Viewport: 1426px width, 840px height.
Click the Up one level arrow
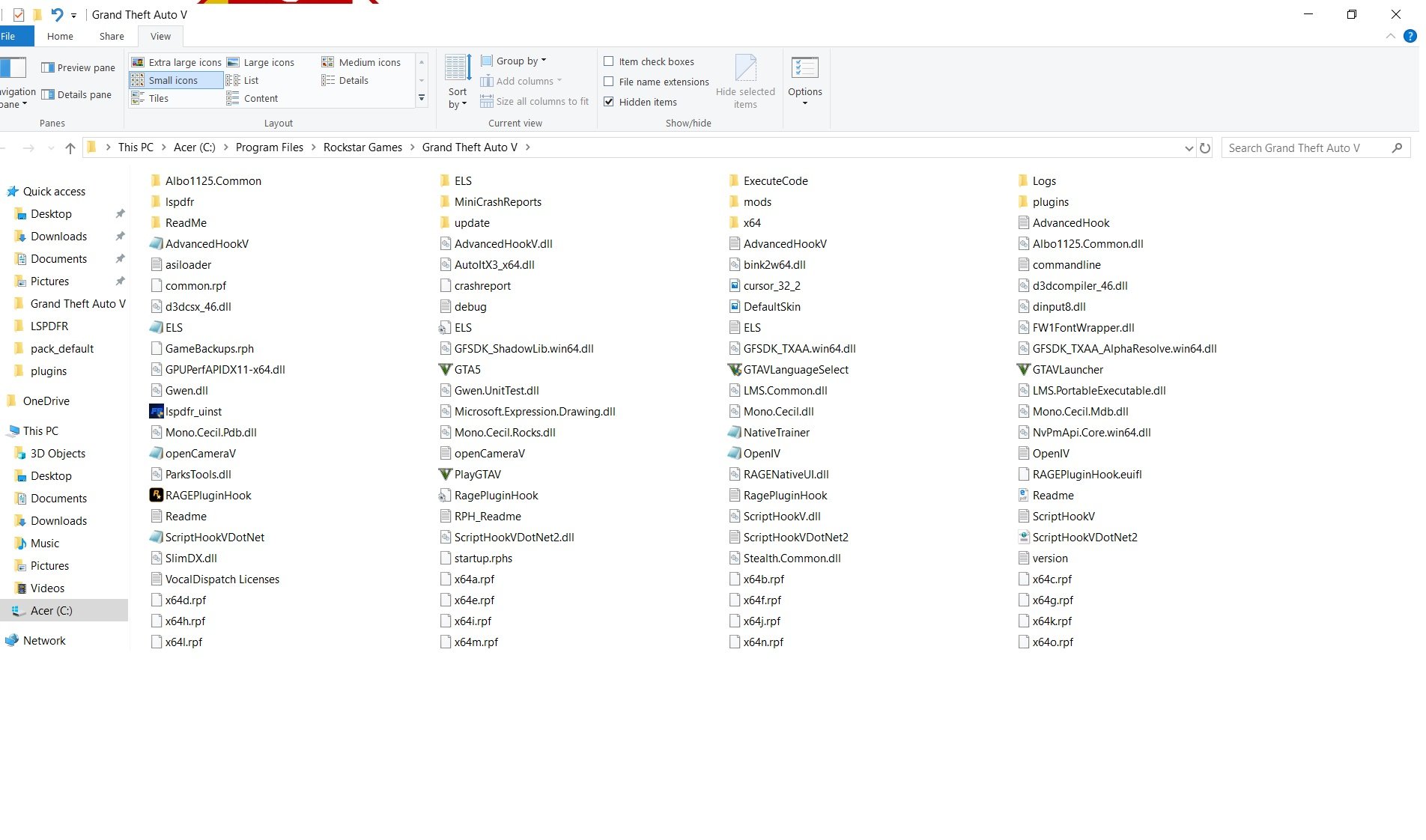pyautogui.click(x=70, y=148)
